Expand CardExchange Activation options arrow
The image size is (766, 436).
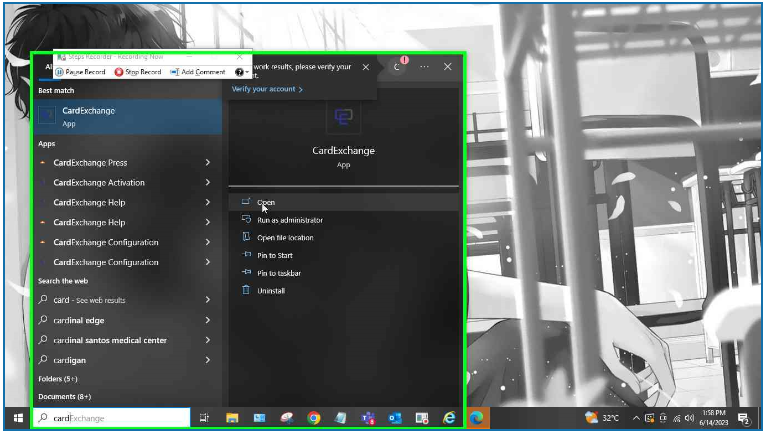(x=208, y=182)
